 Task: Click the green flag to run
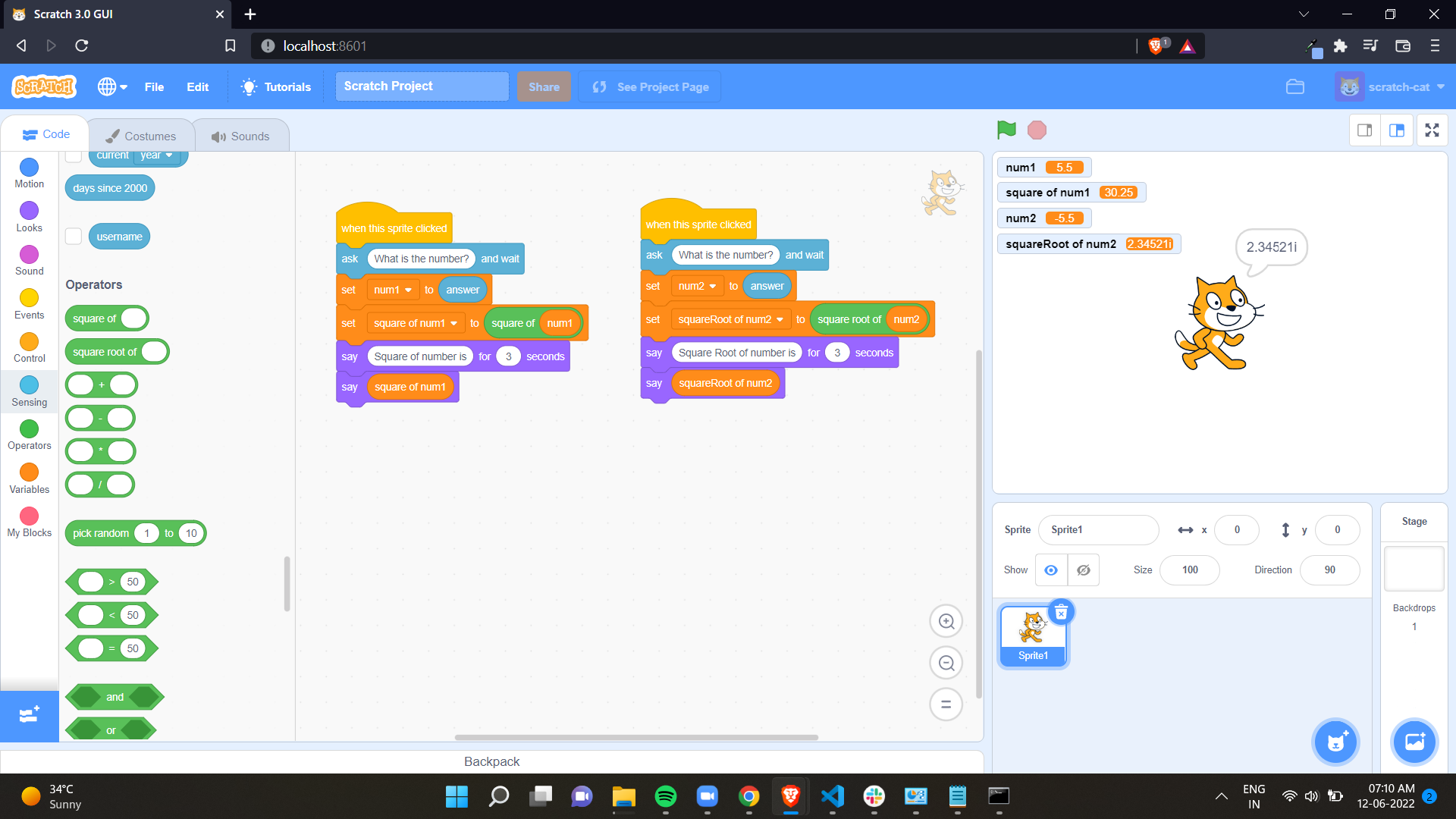pyautogui.click(x=1006, y=130)
